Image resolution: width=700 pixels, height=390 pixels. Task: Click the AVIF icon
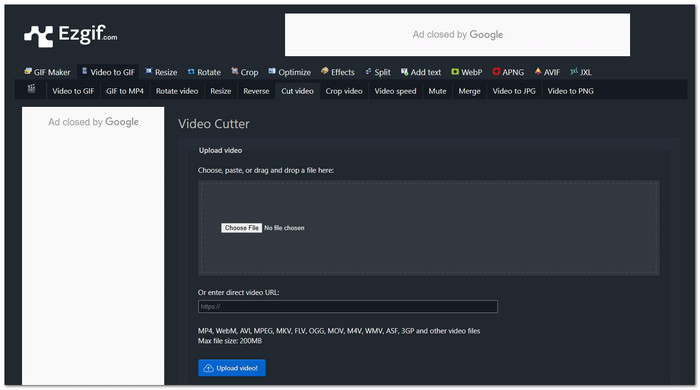point(538,71)
